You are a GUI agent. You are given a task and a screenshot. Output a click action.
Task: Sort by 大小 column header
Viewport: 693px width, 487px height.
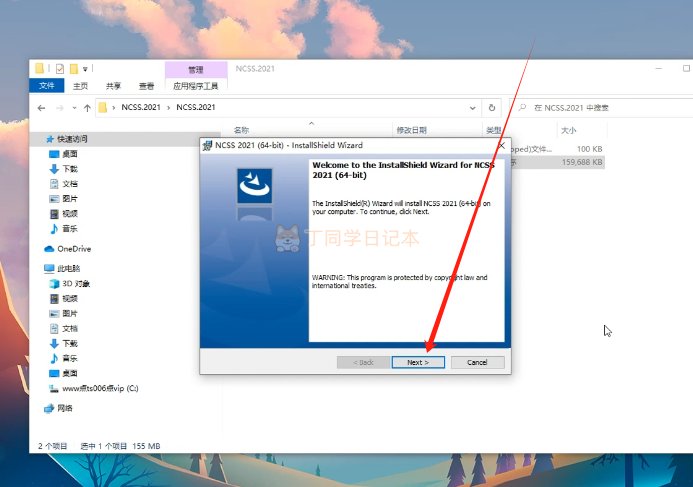click(568, 130)
